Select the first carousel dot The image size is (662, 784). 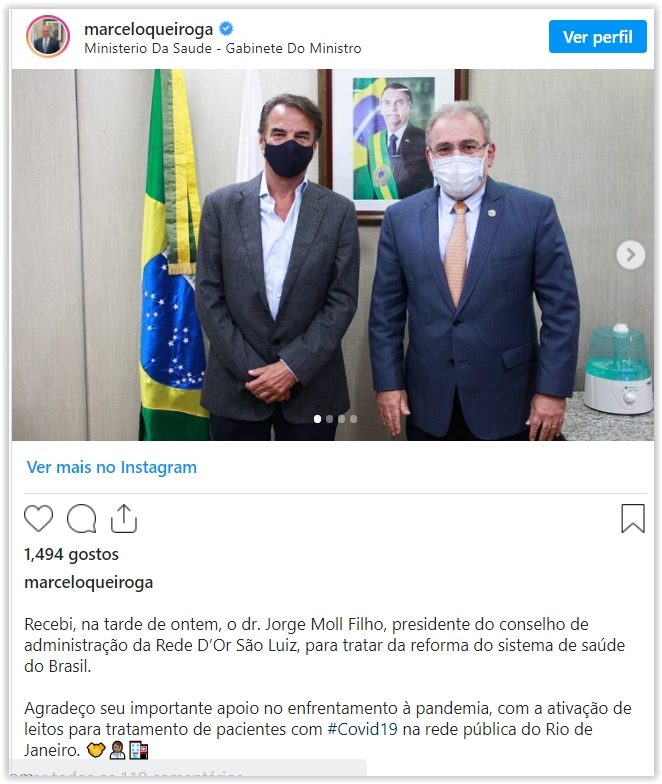tap(318, 419)
